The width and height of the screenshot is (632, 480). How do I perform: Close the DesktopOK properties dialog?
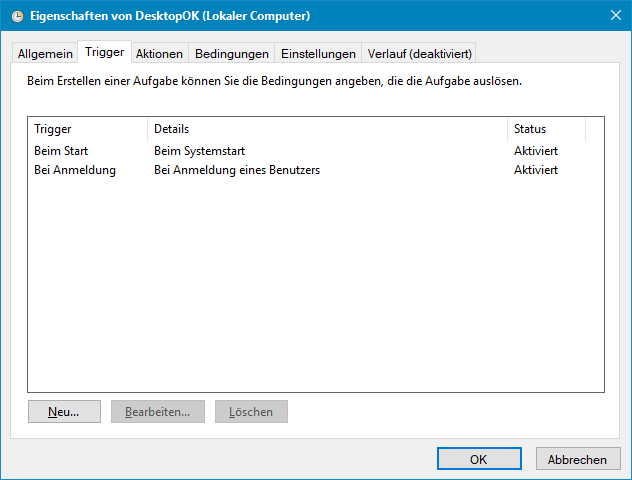point(615,15)
